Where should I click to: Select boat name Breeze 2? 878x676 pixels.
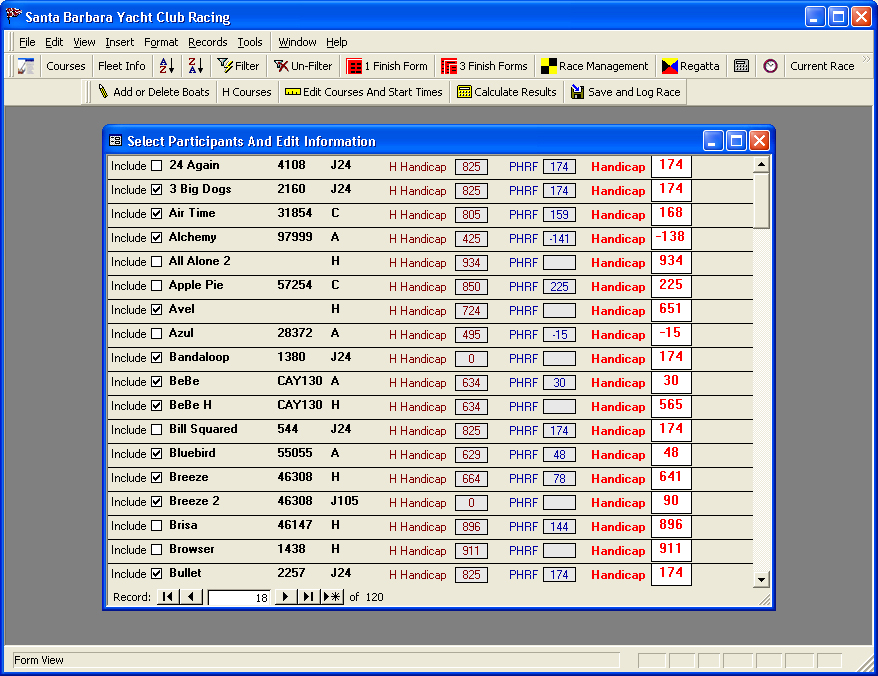[x=194, y=501]
